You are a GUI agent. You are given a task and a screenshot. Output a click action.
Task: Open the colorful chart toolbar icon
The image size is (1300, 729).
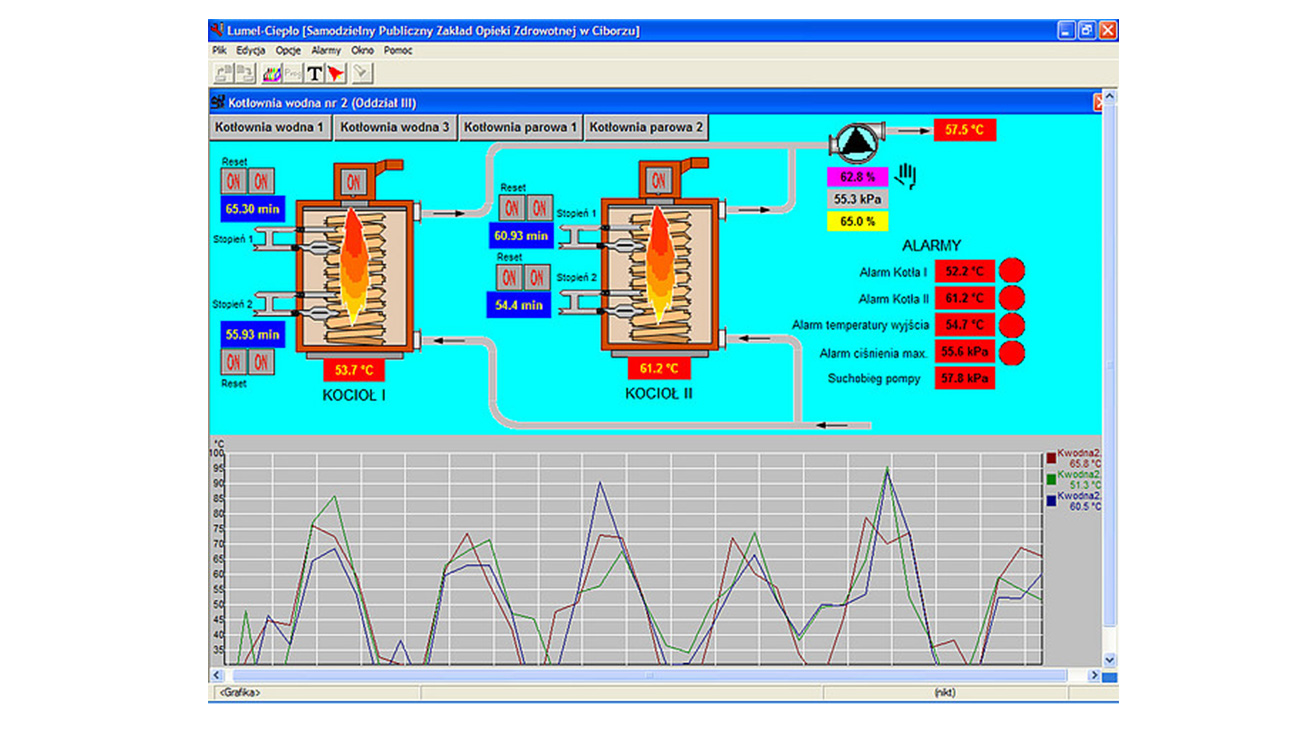272,73
